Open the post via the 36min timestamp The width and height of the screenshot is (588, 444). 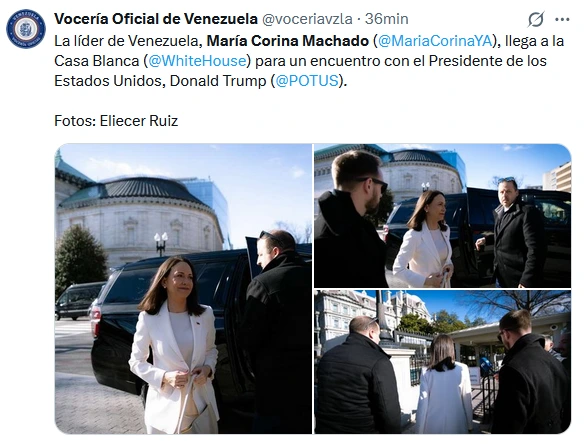pyautogui.click(x=387, y=19)
